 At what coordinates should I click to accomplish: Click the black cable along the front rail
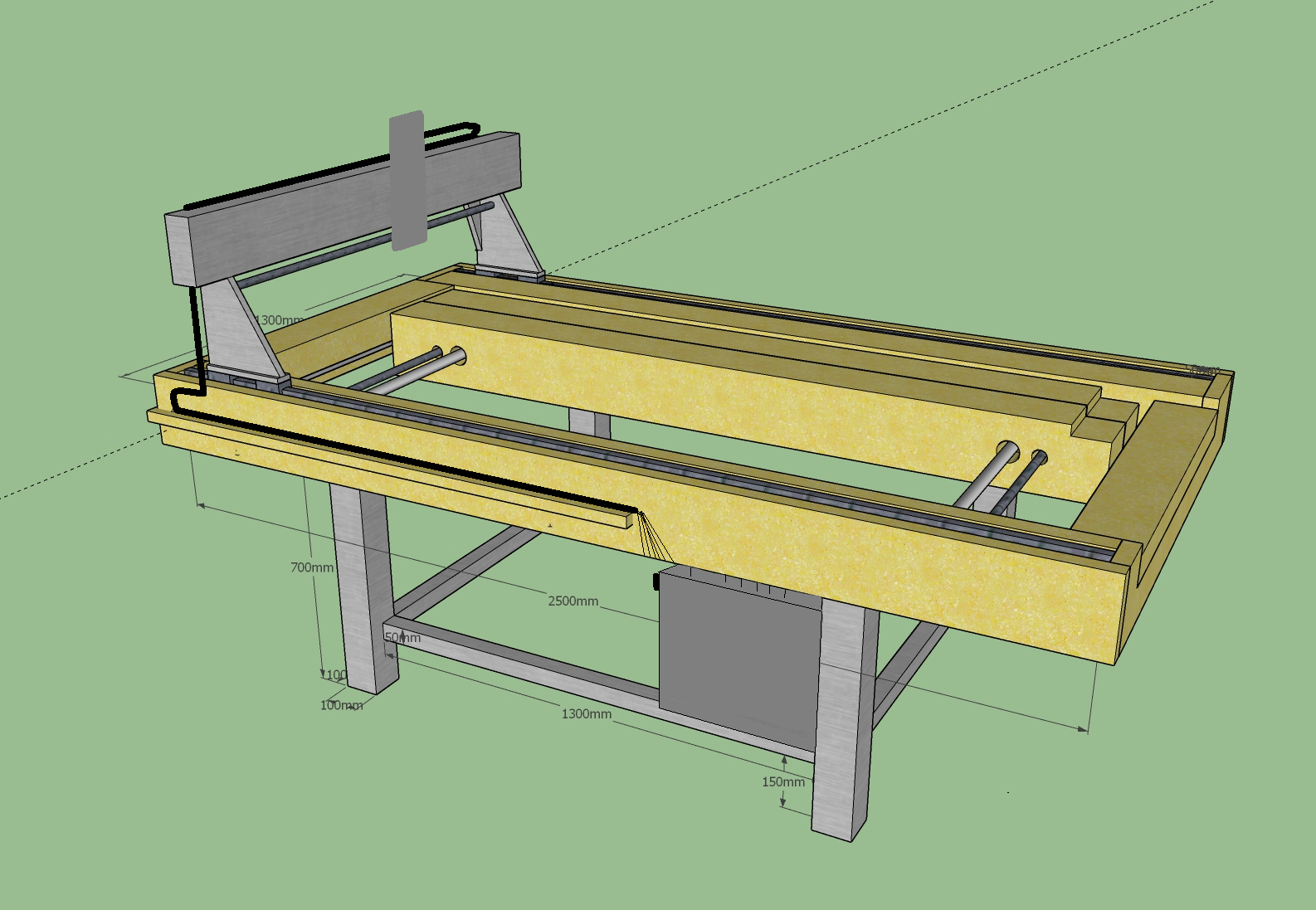[x=415, y=465]
